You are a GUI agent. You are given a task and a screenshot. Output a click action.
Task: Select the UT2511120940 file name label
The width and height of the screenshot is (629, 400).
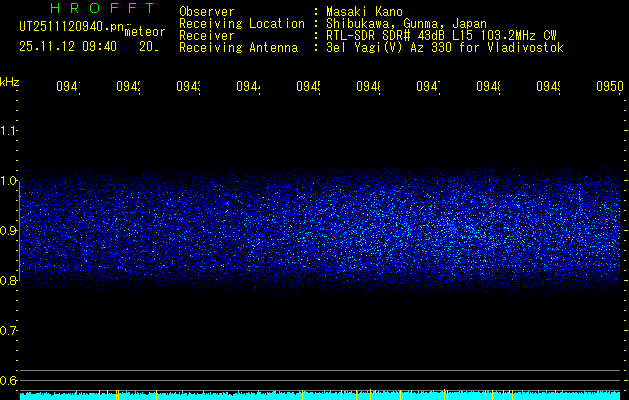coord(70,28)
